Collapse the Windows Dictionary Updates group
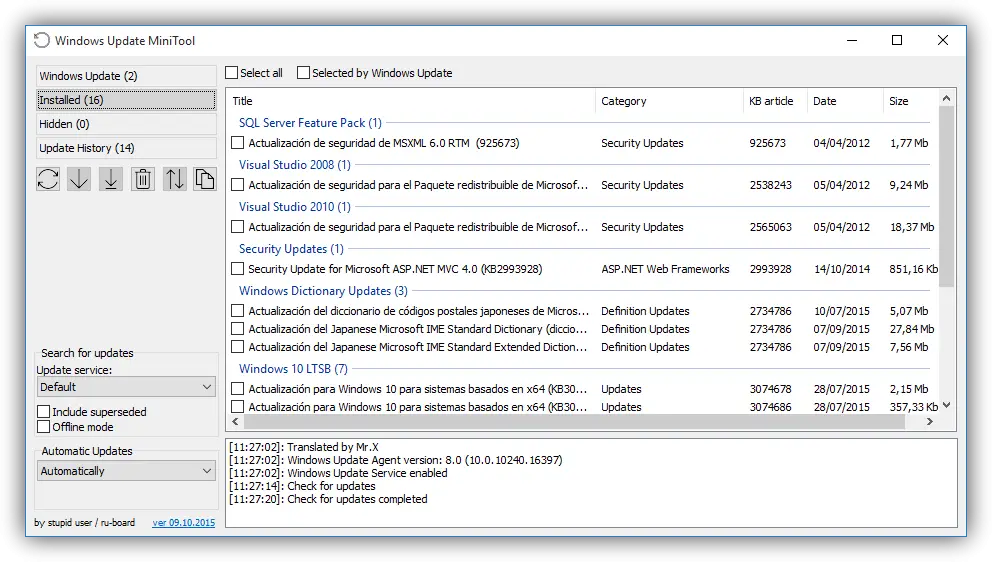This screenshot has height=562, width=992. [x=323, y=290]
